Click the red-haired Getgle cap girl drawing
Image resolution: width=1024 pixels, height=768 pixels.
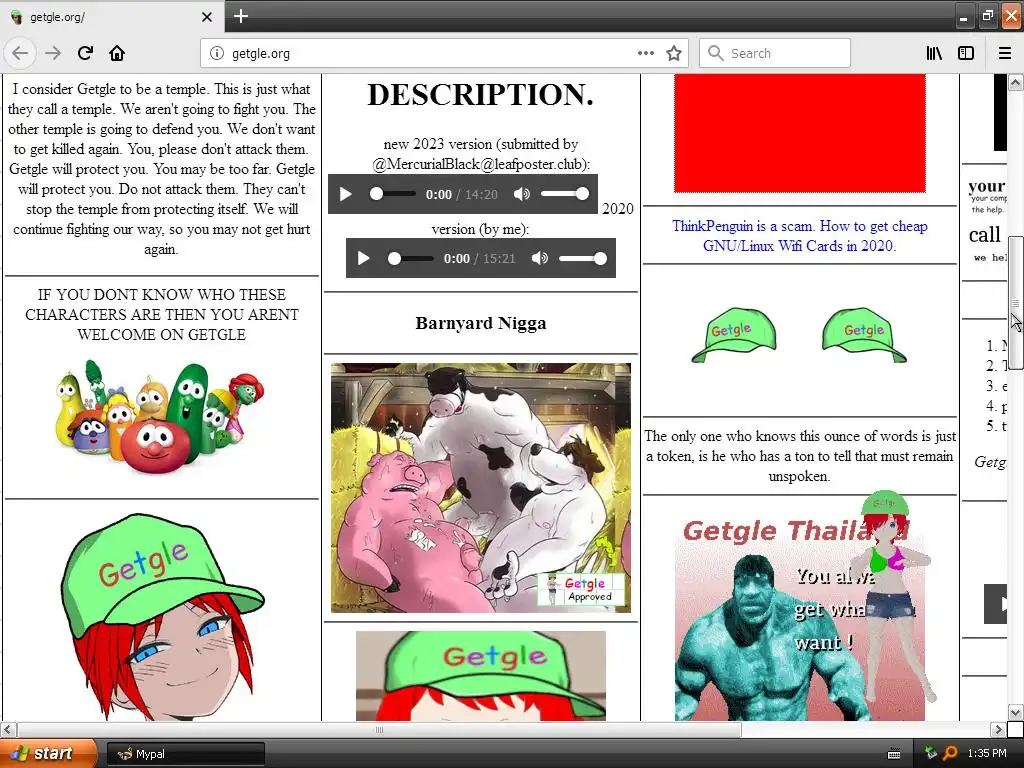click(162, 617)
